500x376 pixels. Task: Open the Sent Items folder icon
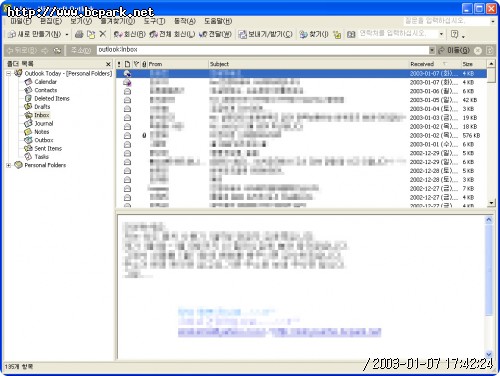click(28, 148)
